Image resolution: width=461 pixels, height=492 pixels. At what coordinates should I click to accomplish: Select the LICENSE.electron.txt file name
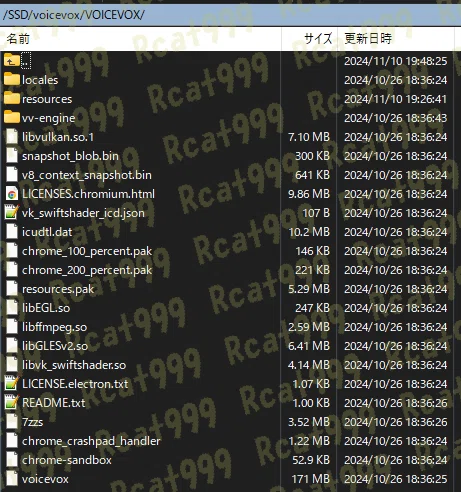pos(75,384)
